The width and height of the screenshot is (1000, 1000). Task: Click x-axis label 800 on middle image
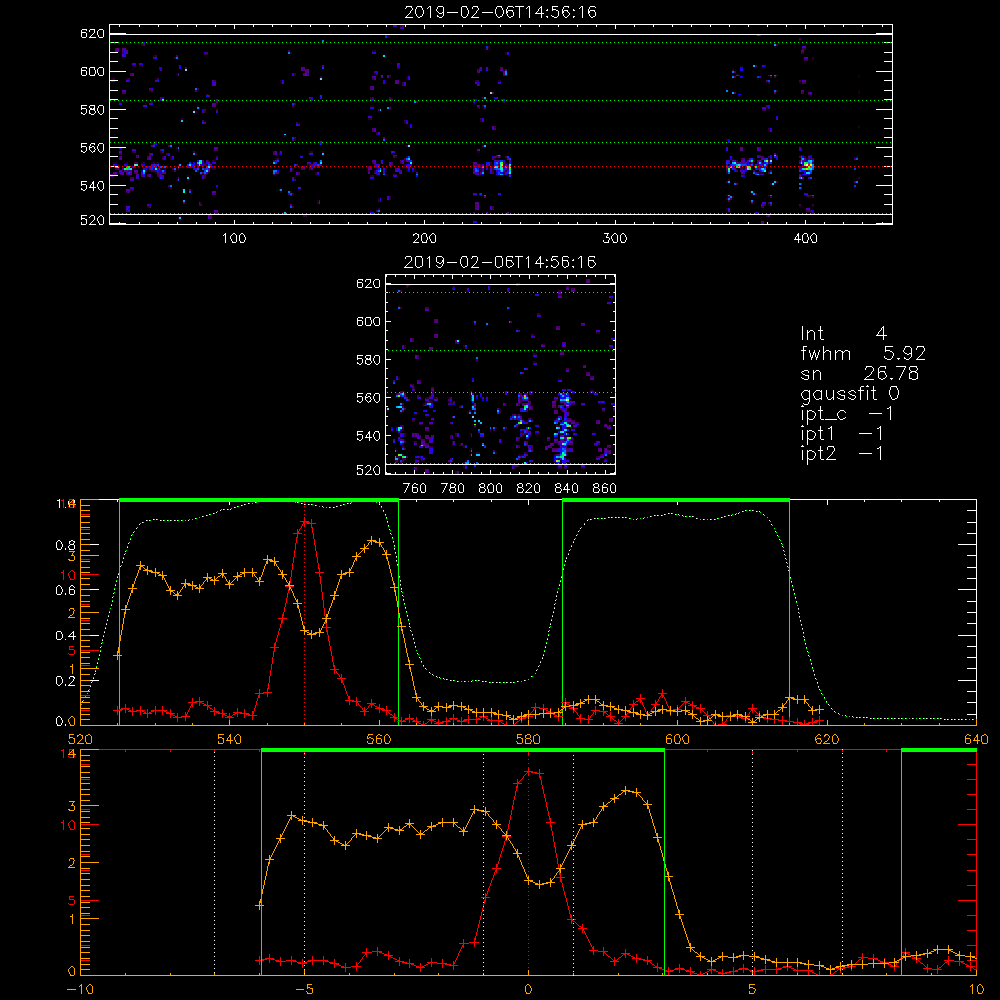[x=490, y=489]
